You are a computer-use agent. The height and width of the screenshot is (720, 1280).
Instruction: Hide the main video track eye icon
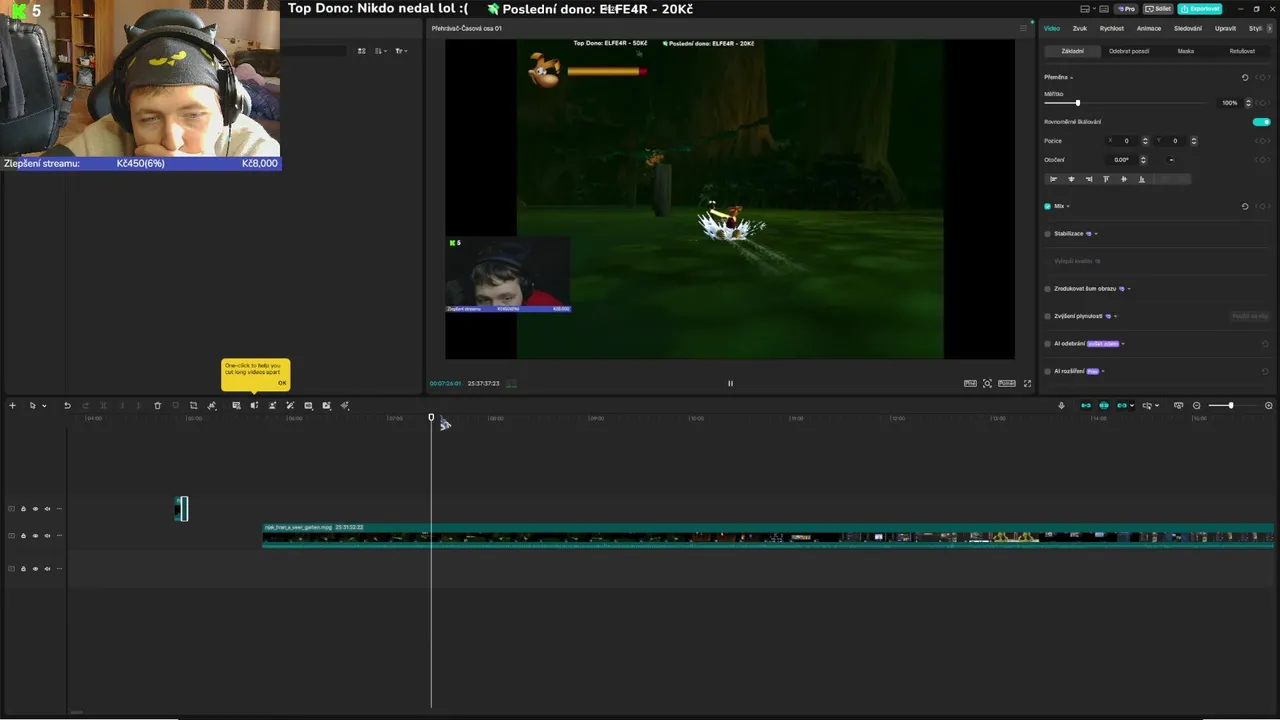35,536
